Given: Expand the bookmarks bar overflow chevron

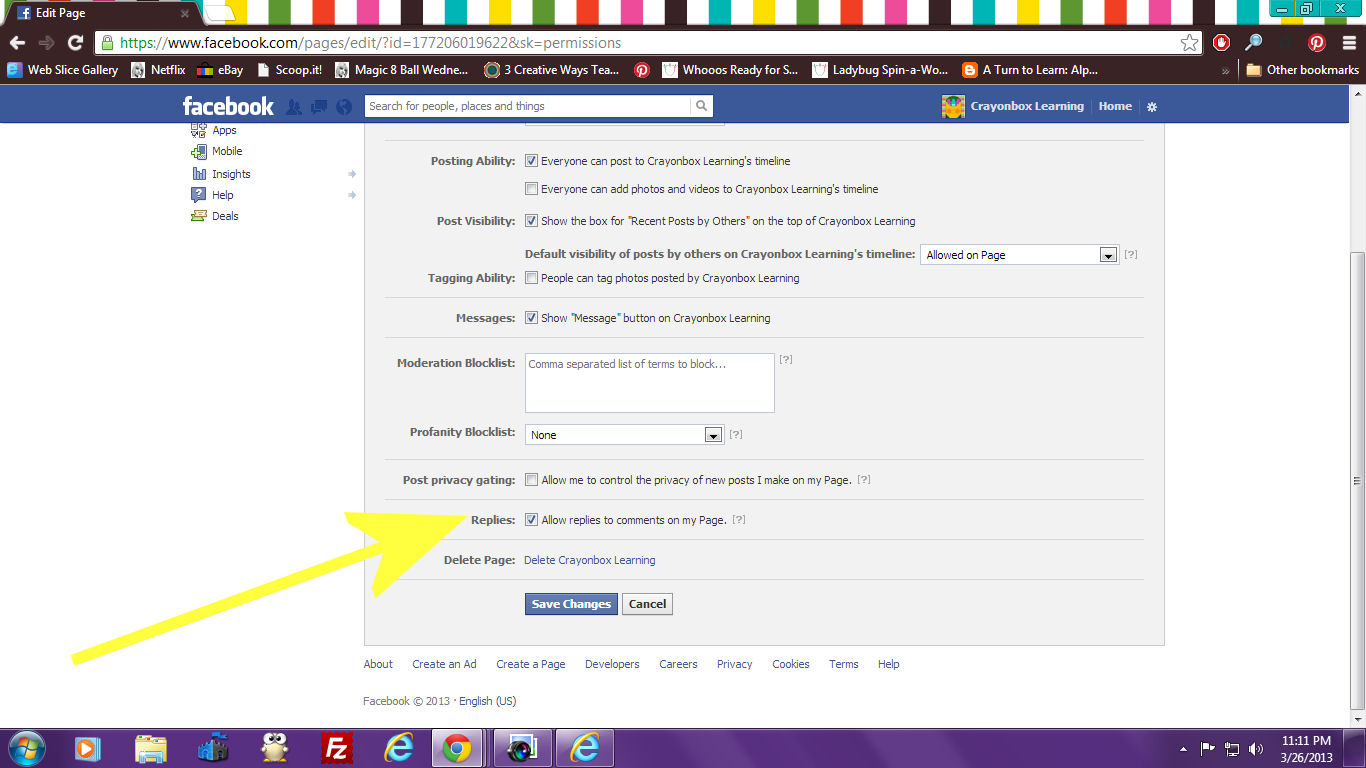Looking at the screenshot, I should (x=1226, y=70).
